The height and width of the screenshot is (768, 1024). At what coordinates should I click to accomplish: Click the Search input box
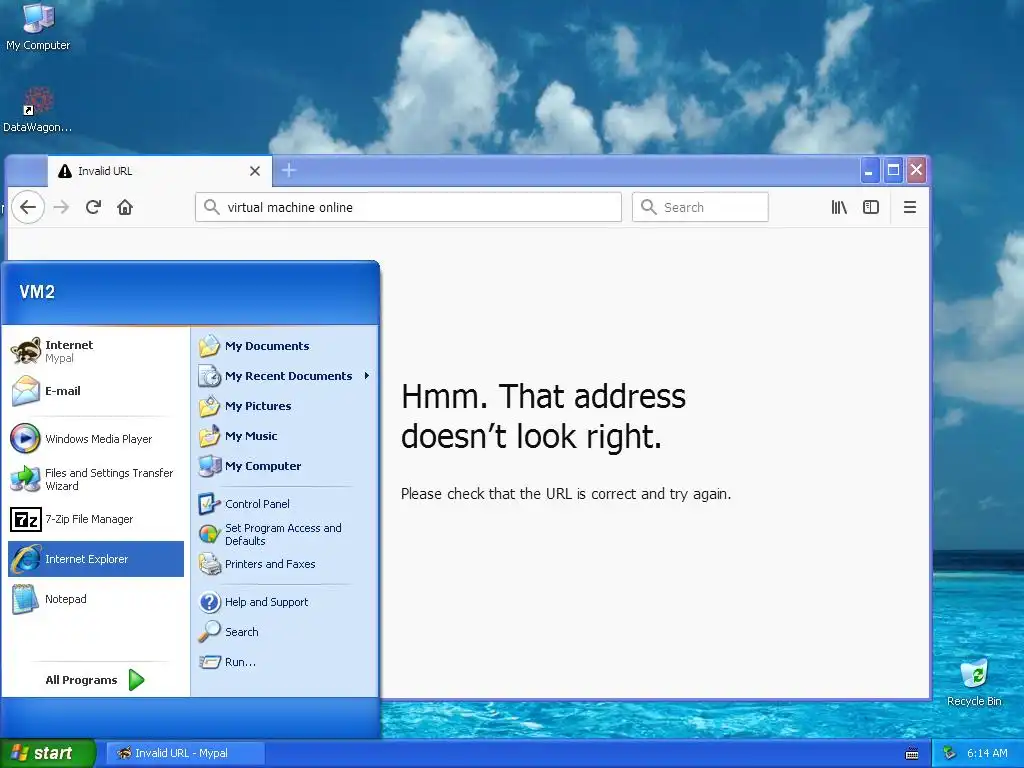click(x=700, y=208)
